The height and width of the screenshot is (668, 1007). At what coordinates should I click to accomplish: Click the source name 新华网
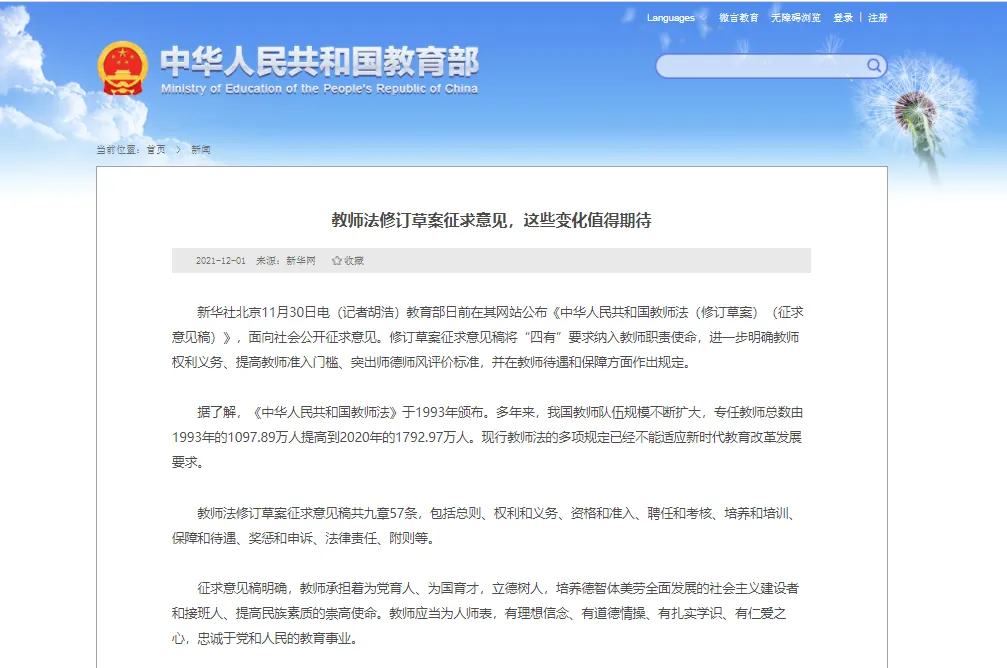[300, 261]
